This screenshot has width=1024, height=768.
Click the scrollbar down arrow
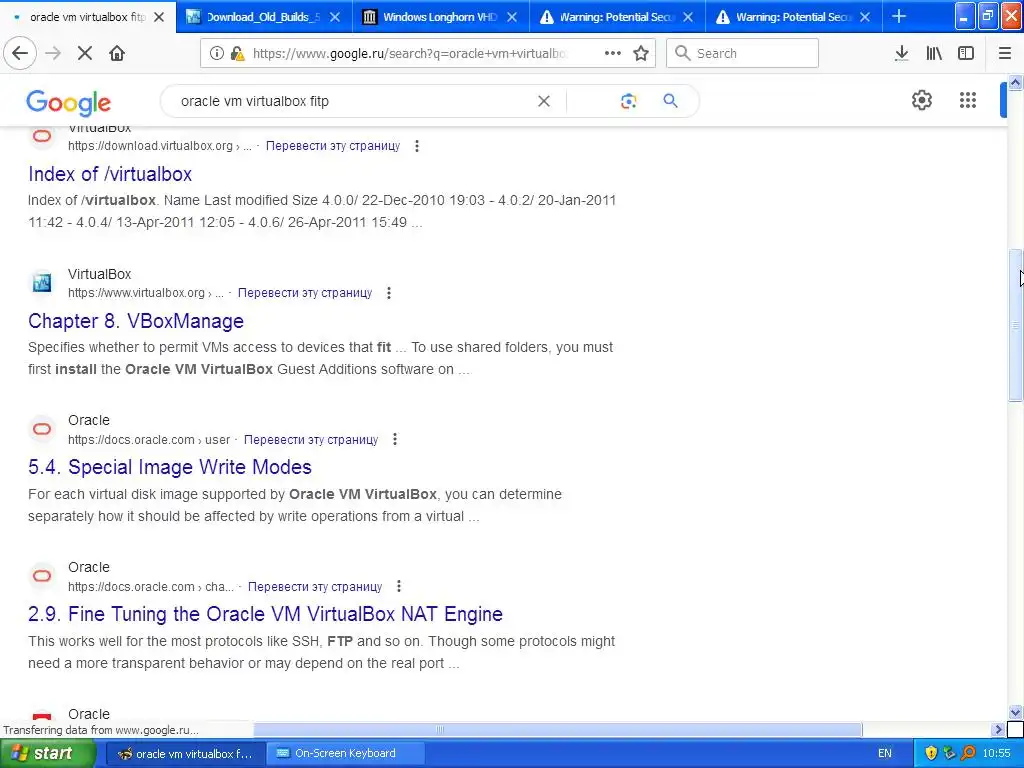click(1016, 712)
